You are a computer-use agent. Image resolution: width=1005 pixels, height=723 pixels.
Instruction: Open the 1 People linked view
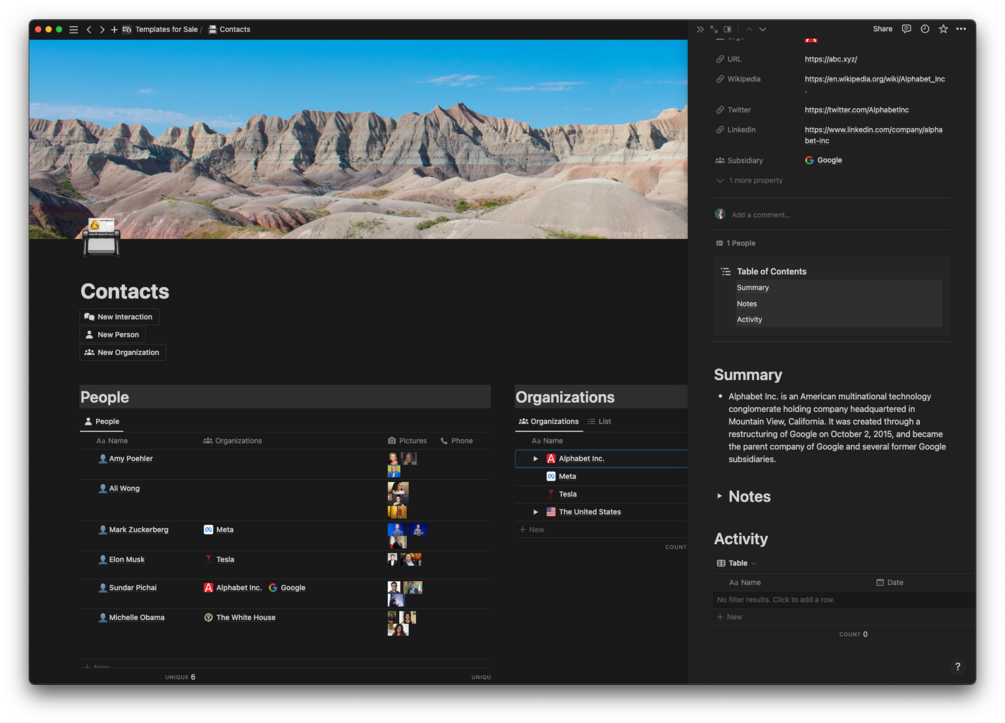coord(736,244)
